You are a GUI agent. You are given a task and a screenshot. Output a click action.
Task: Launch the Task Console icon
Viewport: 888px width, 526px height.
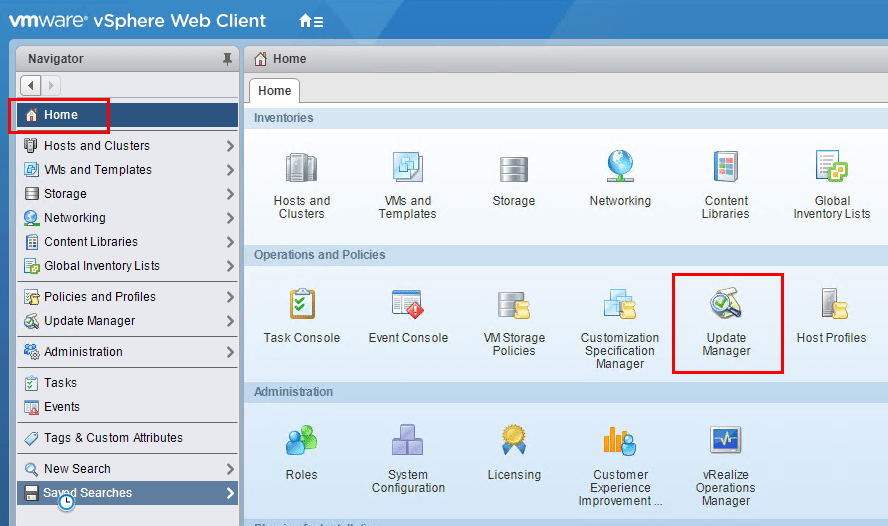pos(302,303)
